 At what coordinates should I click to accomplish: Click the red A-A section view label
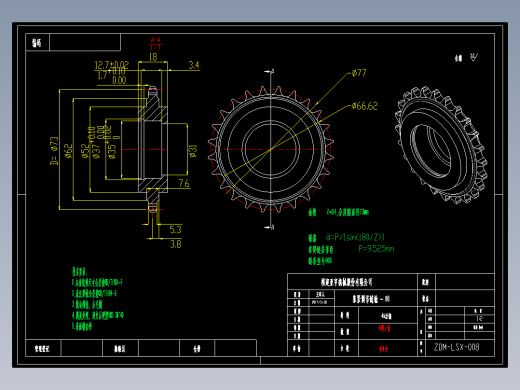[x=156, y=40]
